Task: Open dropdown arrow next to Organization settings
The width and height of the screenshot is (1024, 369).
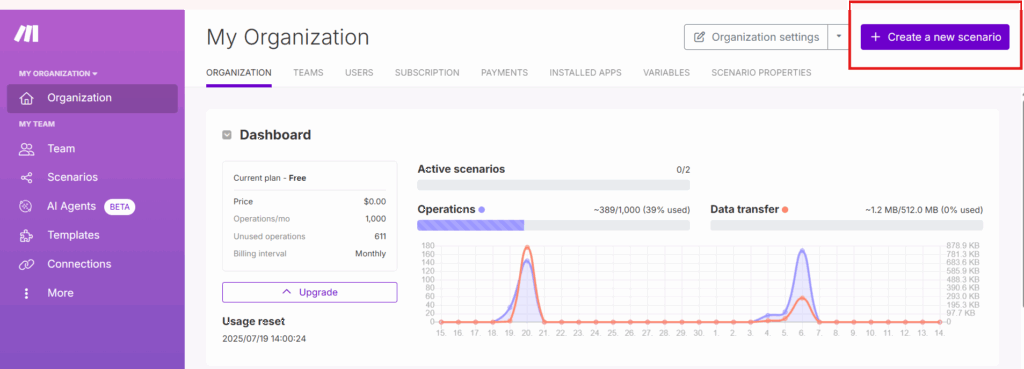Action: (x=839, y=37)
